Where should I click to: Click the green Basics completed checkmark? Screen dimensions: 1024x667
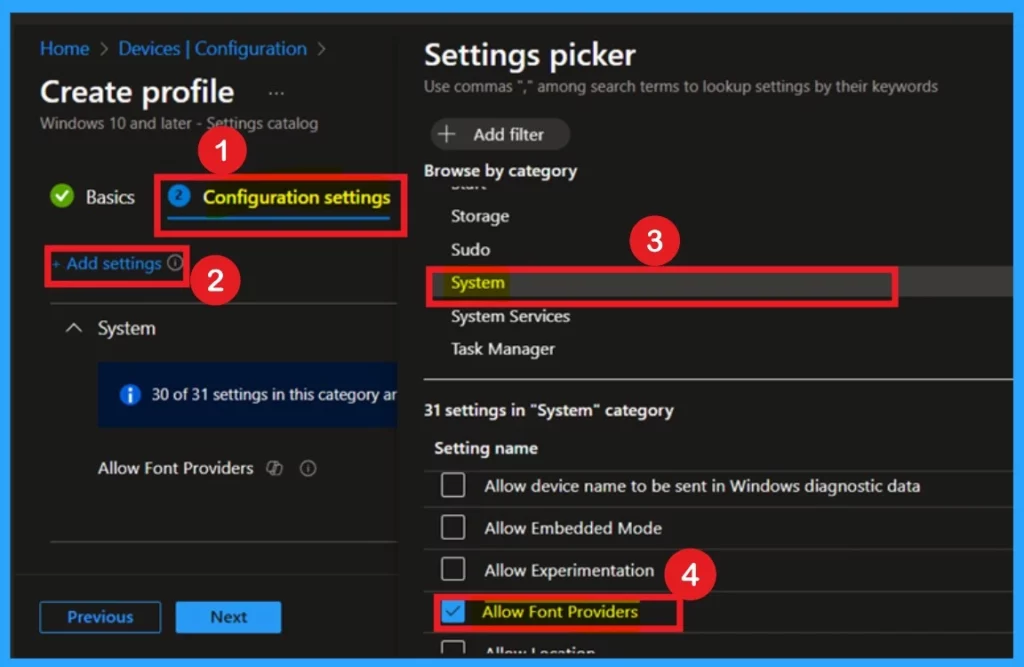62,196
